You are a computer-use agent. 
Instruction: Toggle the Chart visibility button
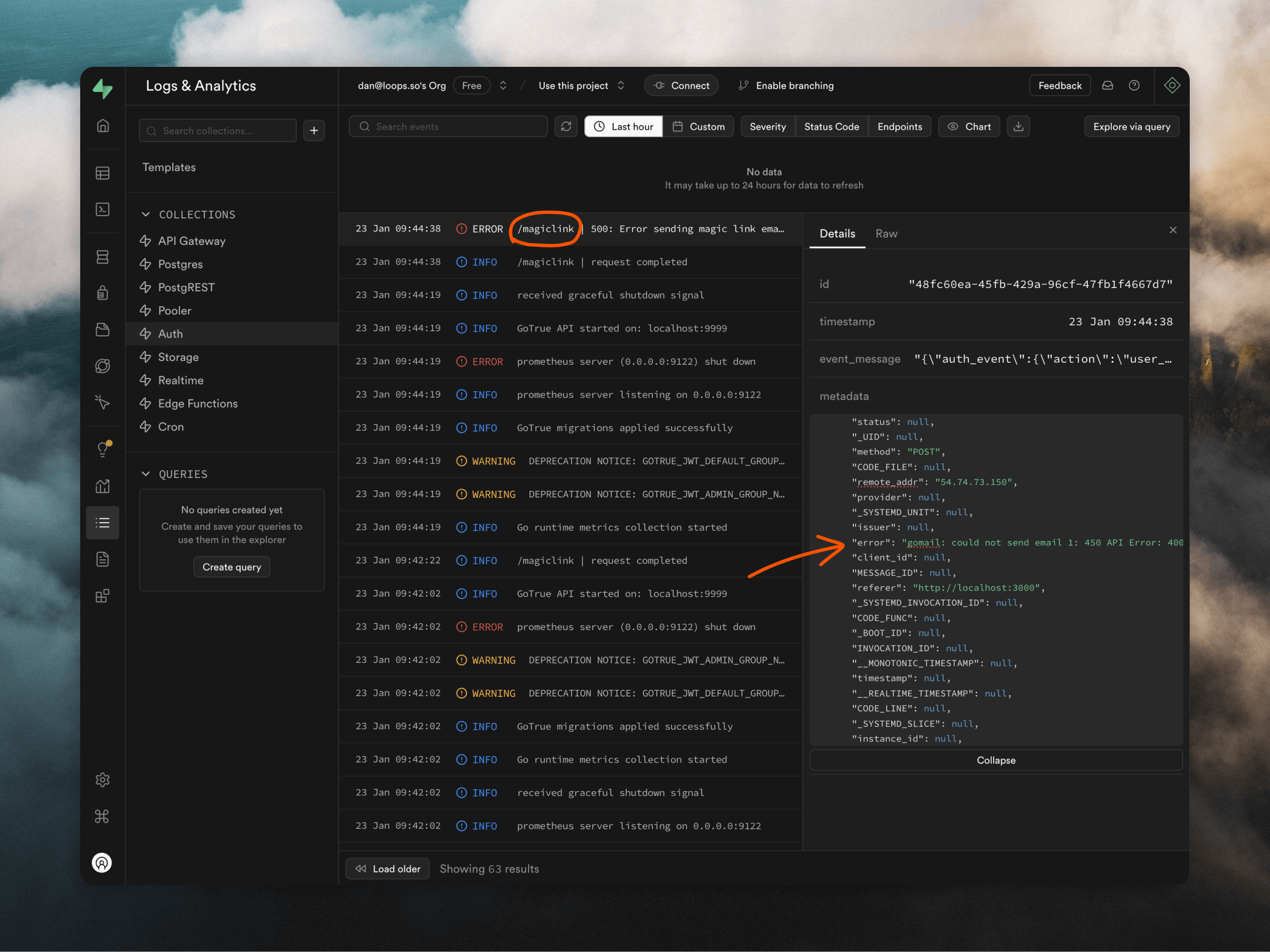969,126
